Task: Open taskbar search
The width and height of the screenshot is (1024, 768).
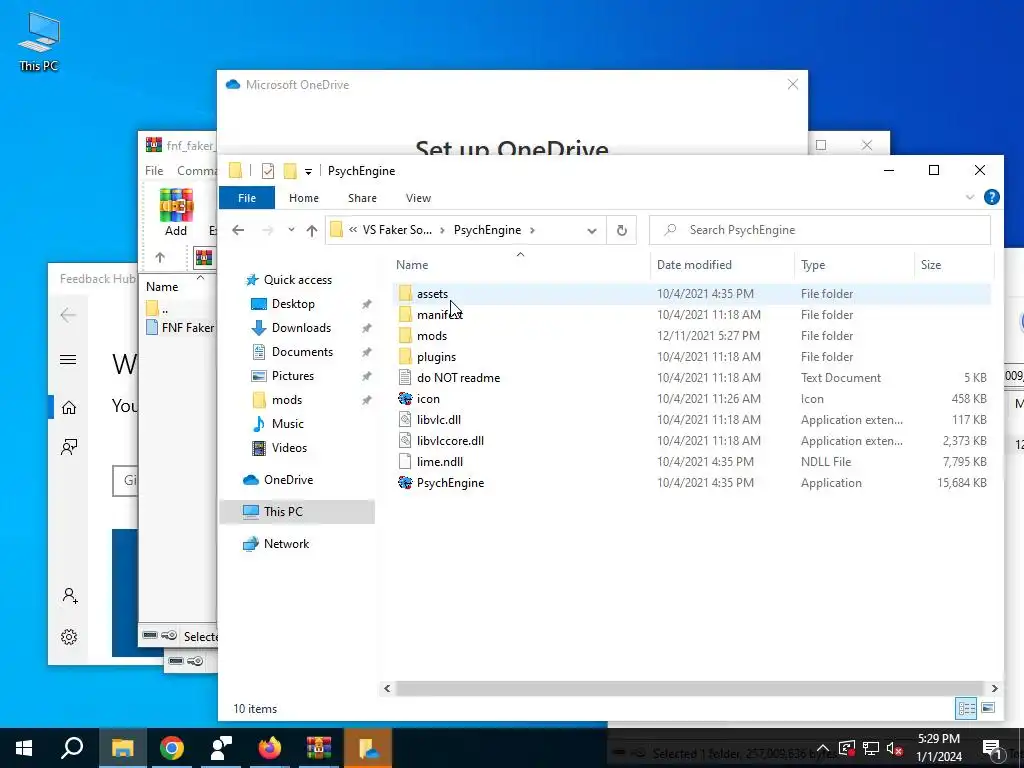Action: tap(72, 748)
